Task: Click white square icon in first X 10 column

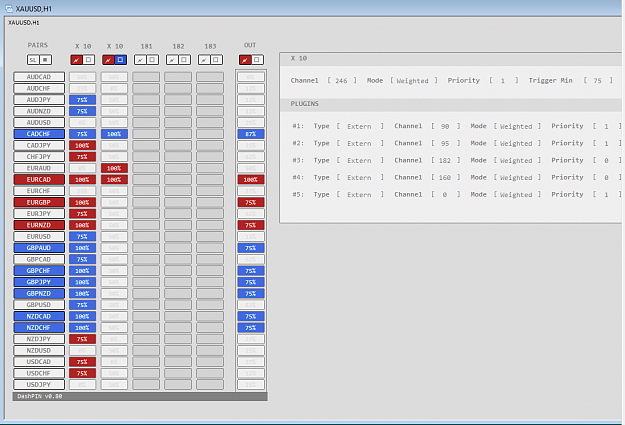Action: pos(88,60)
